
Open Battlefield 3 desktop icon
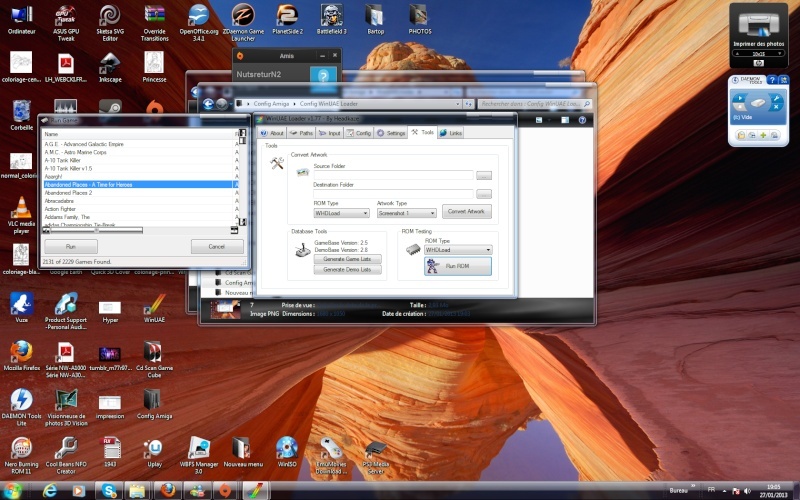point(332,20)
